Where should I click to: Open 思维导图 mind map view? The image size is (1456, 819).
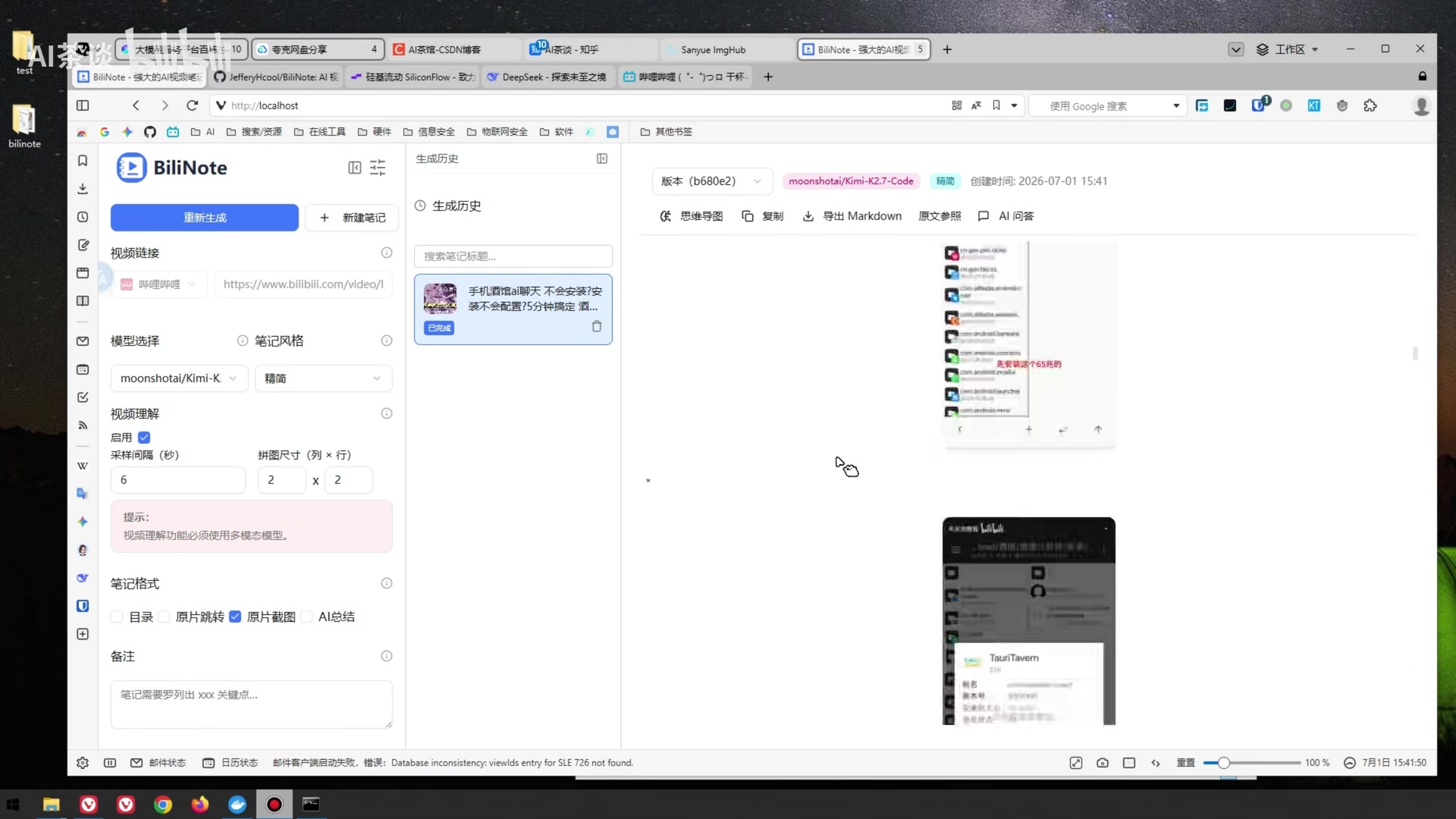[x=691, y=216]
